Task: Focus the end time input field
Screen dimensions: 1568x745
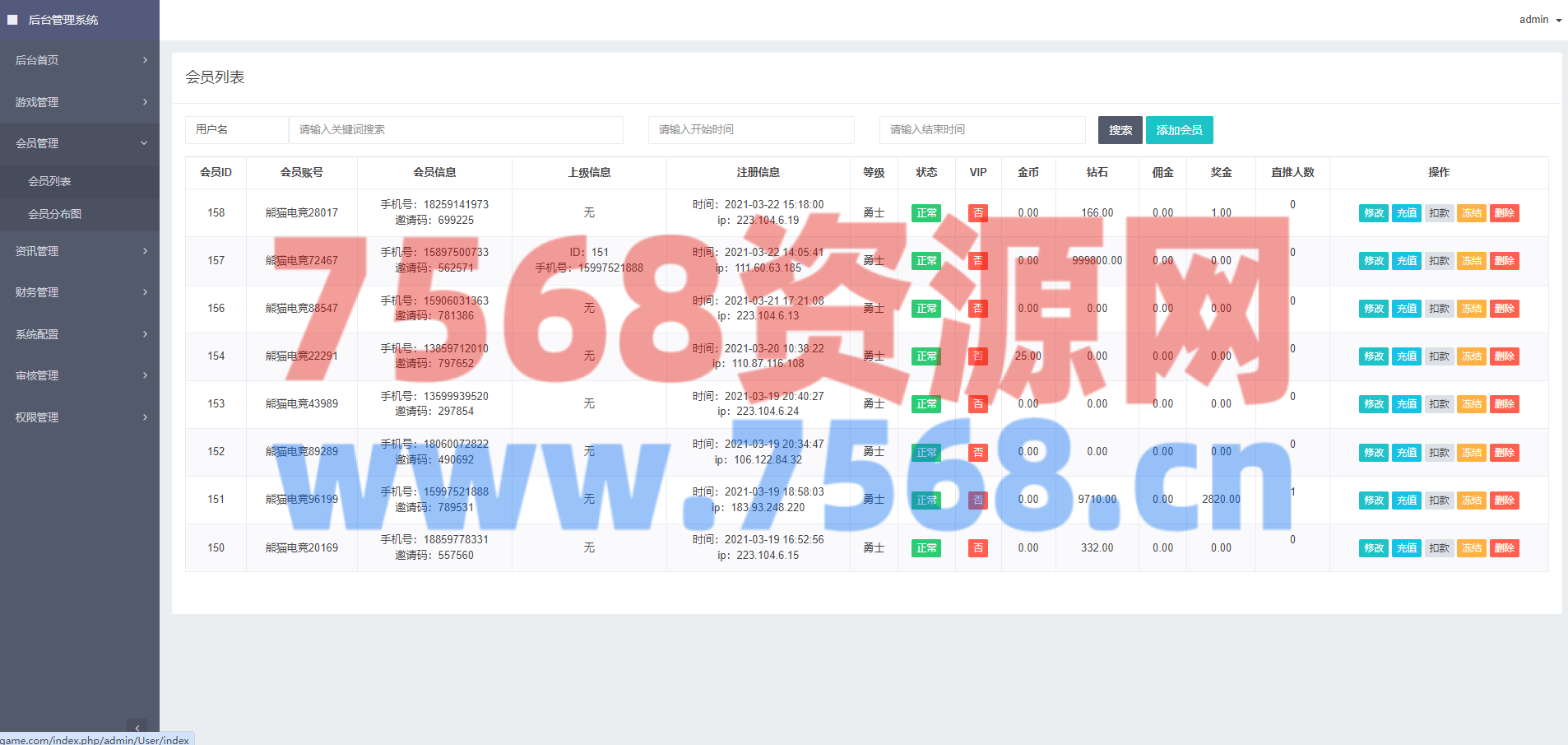Action: [981, 130]
